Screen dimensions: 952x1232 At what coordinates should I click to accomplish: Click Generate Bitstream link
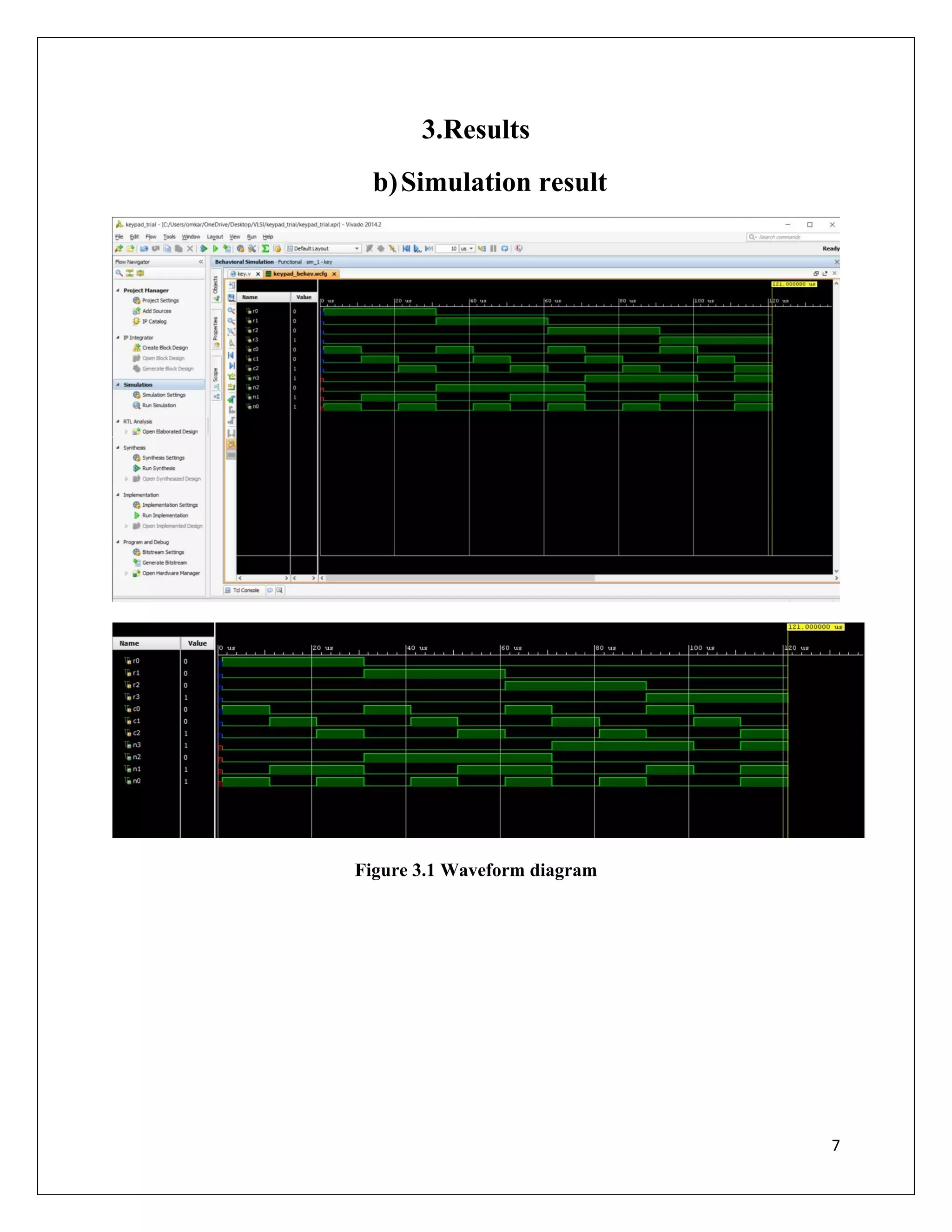point(164,563)
